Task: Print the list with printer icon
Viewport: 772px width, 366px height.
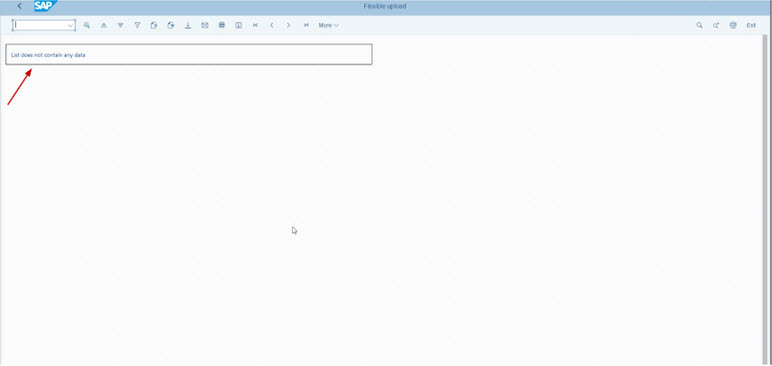Action: click(x=733, y=25)
